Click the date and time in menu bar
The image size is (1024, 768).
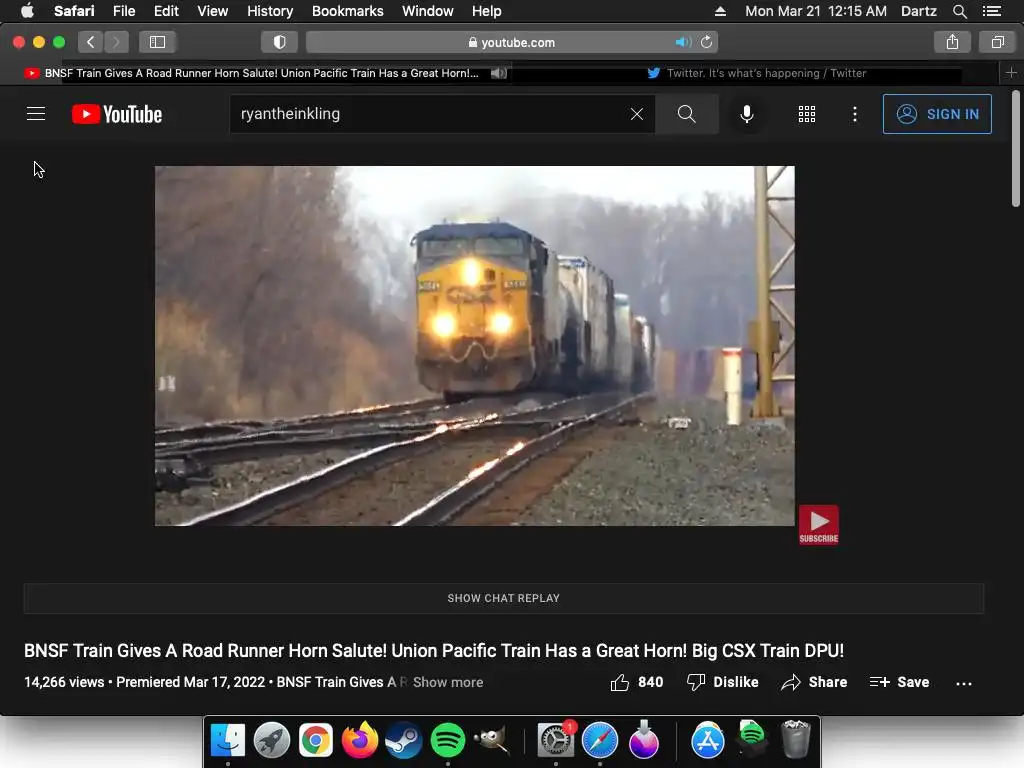[816, 11]
